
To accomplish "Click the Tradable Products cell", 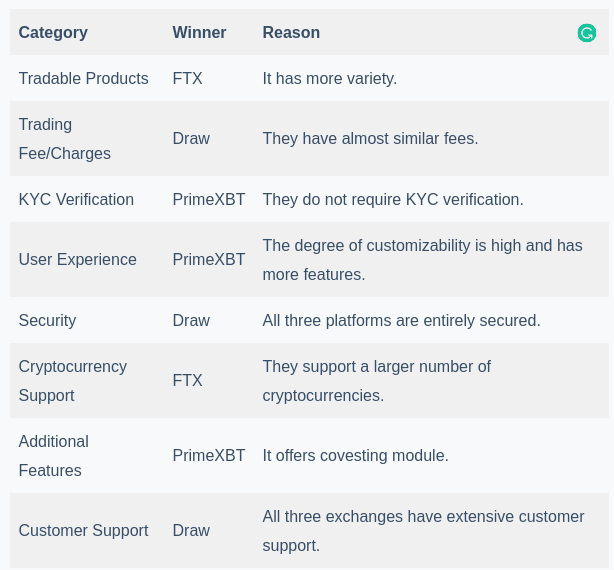I will pos(83,78).
